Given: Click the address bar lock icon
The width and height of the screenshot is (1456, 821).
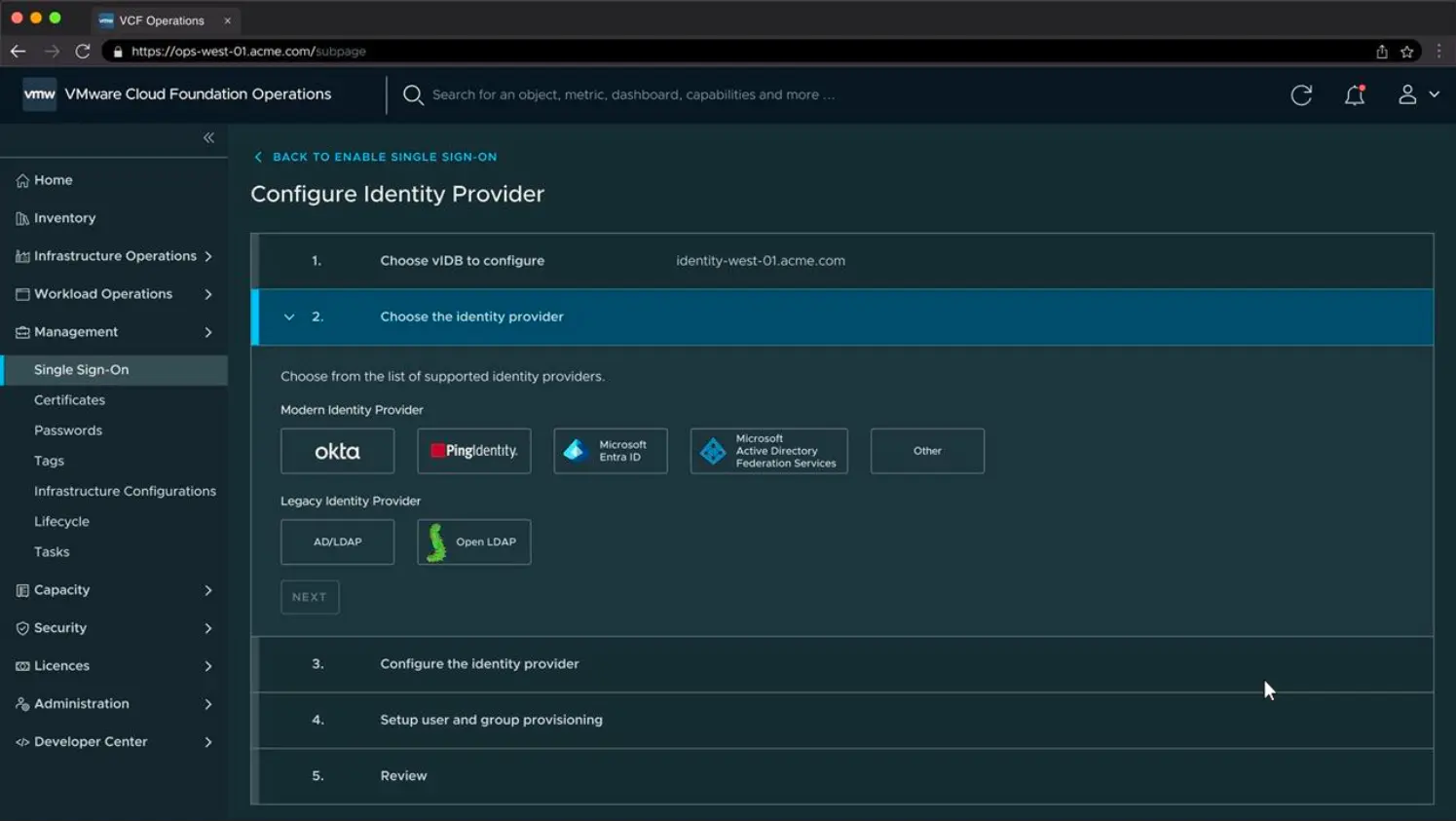Looking at the screenshot, I should point(118,52).
